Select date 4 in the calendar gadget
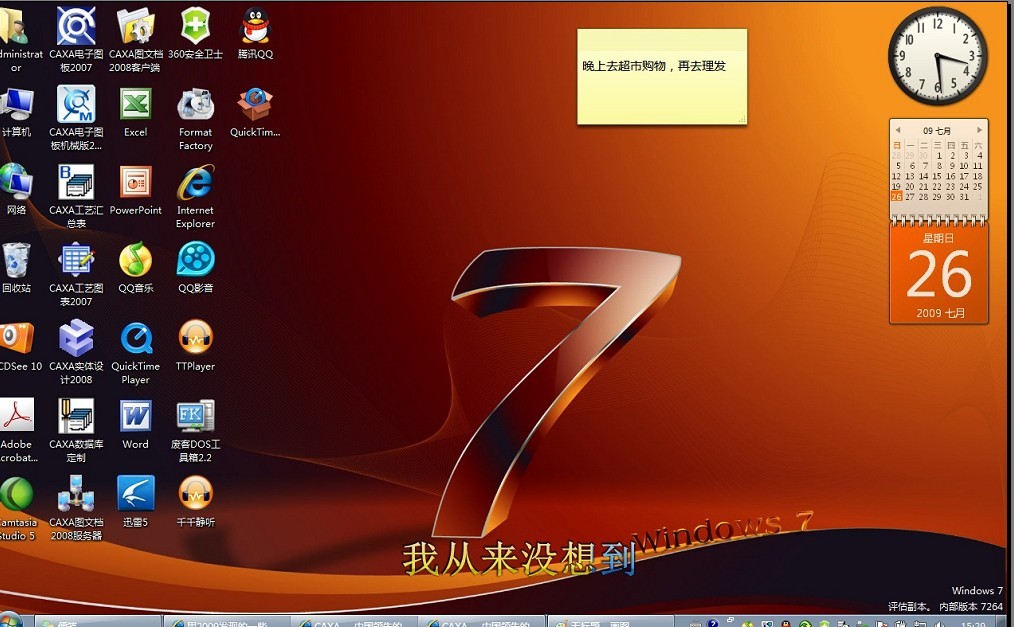Image resolution: width=1014 pixels, height=627 pixels. pyautogui.click(x=979, y=155)
